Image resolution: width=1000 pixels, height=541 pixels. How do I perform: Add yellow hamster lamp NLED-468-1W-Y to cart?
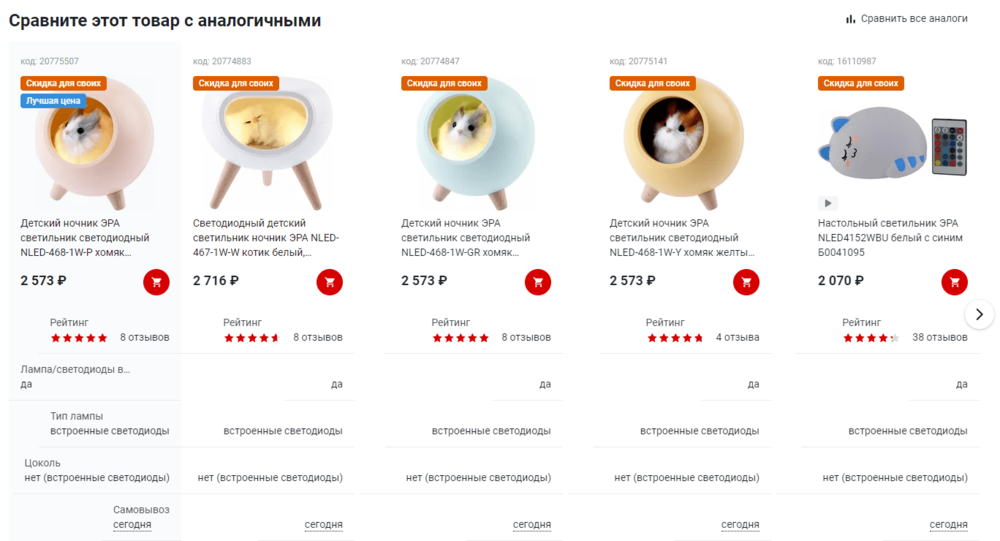coord(746,282)
